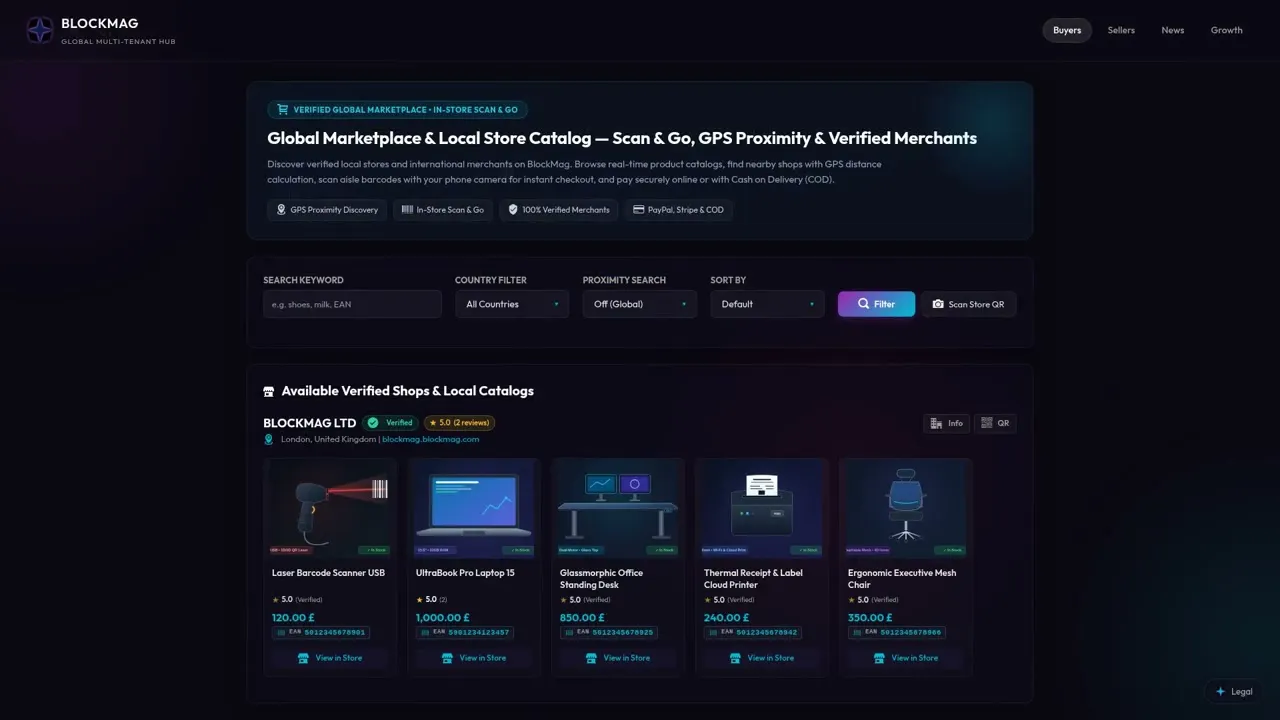Click the GPS Proximity Discovery pin icon
This screenshot has width=1280, height=720.
point(281,210)
